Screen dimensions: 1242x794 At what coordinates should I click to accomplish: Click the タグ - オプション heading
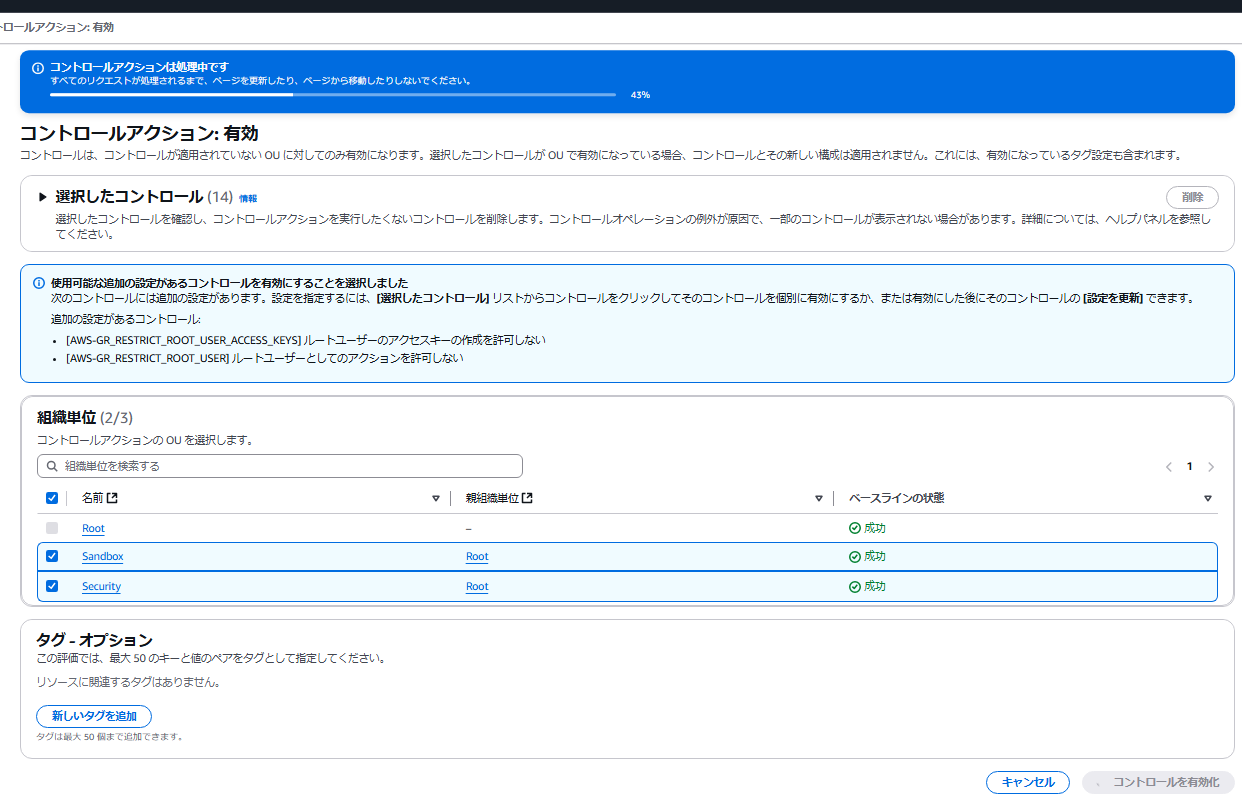(94, 640)
